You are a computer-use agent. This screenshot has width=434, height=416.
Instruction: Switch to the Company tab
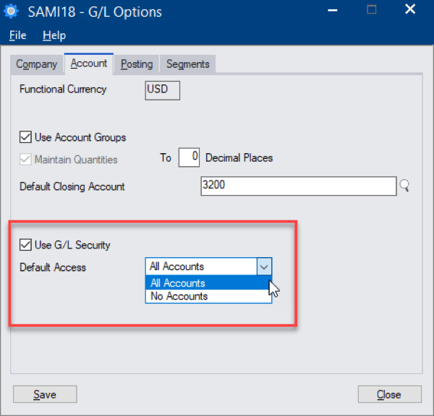tap(37, 64)
